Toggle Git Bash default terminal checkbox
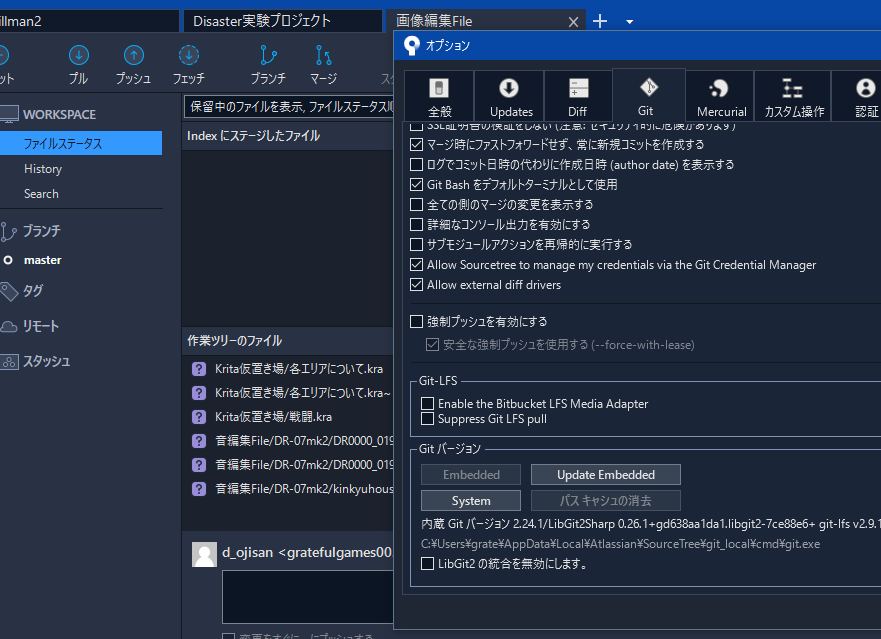 [x=416, y=184]
